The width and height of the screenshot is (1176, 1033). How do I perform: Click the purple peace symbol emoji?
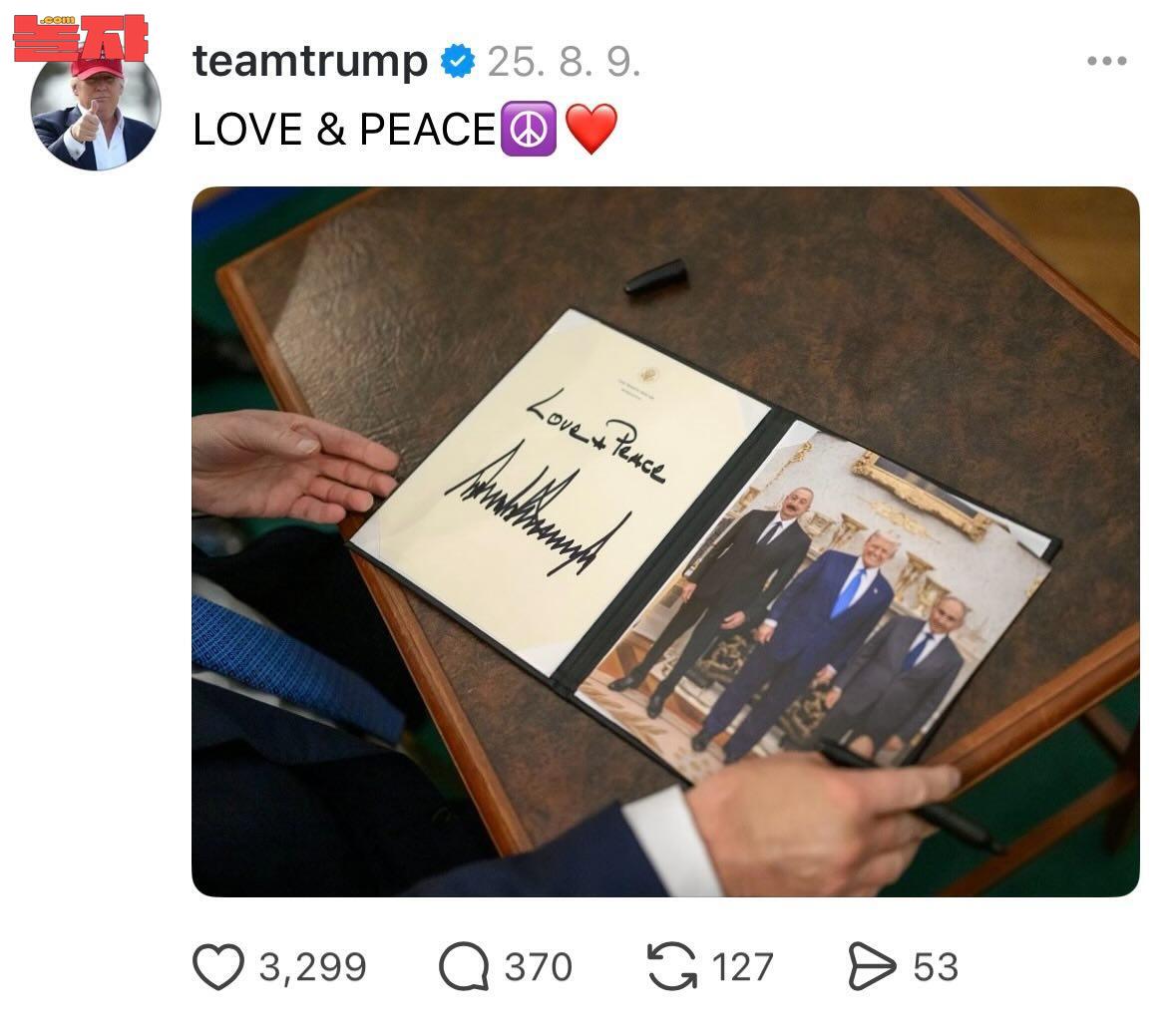point(529,129)
